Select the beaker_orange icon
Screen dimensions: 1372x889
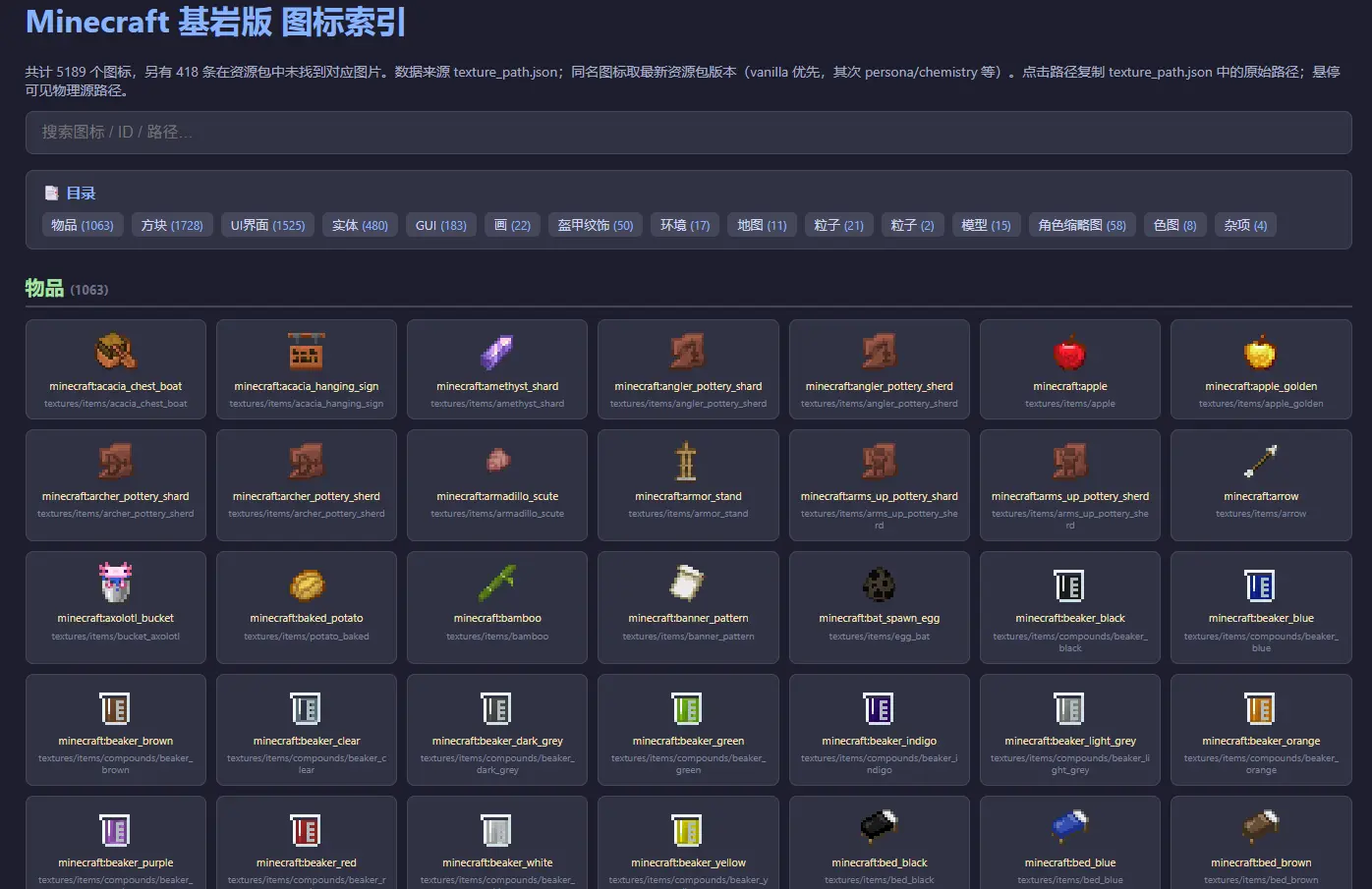1260,708
